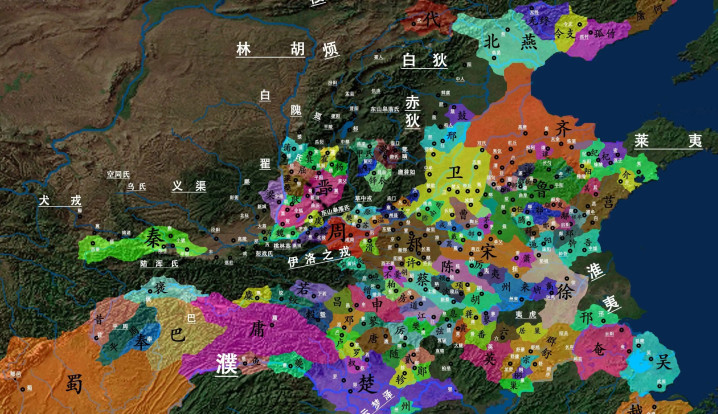Click the '随' state label

click(x=394, y=353)
